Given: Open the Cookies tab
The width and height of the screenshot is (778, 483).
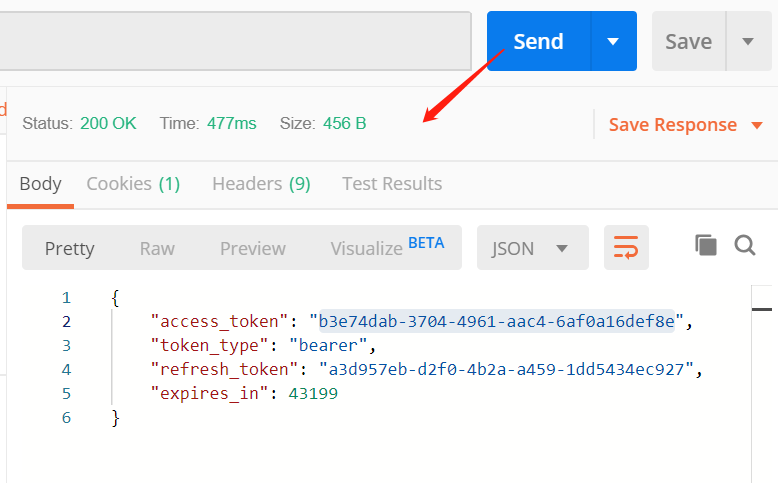Looking at the screenshot, I should point(133,184).
